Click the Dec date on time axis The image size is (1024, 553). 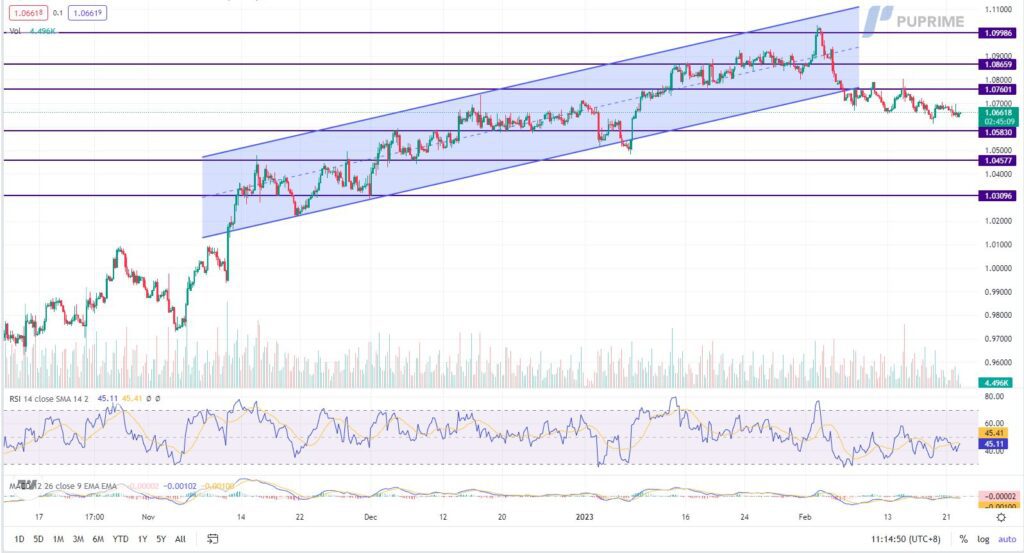[x=370, y=517]
